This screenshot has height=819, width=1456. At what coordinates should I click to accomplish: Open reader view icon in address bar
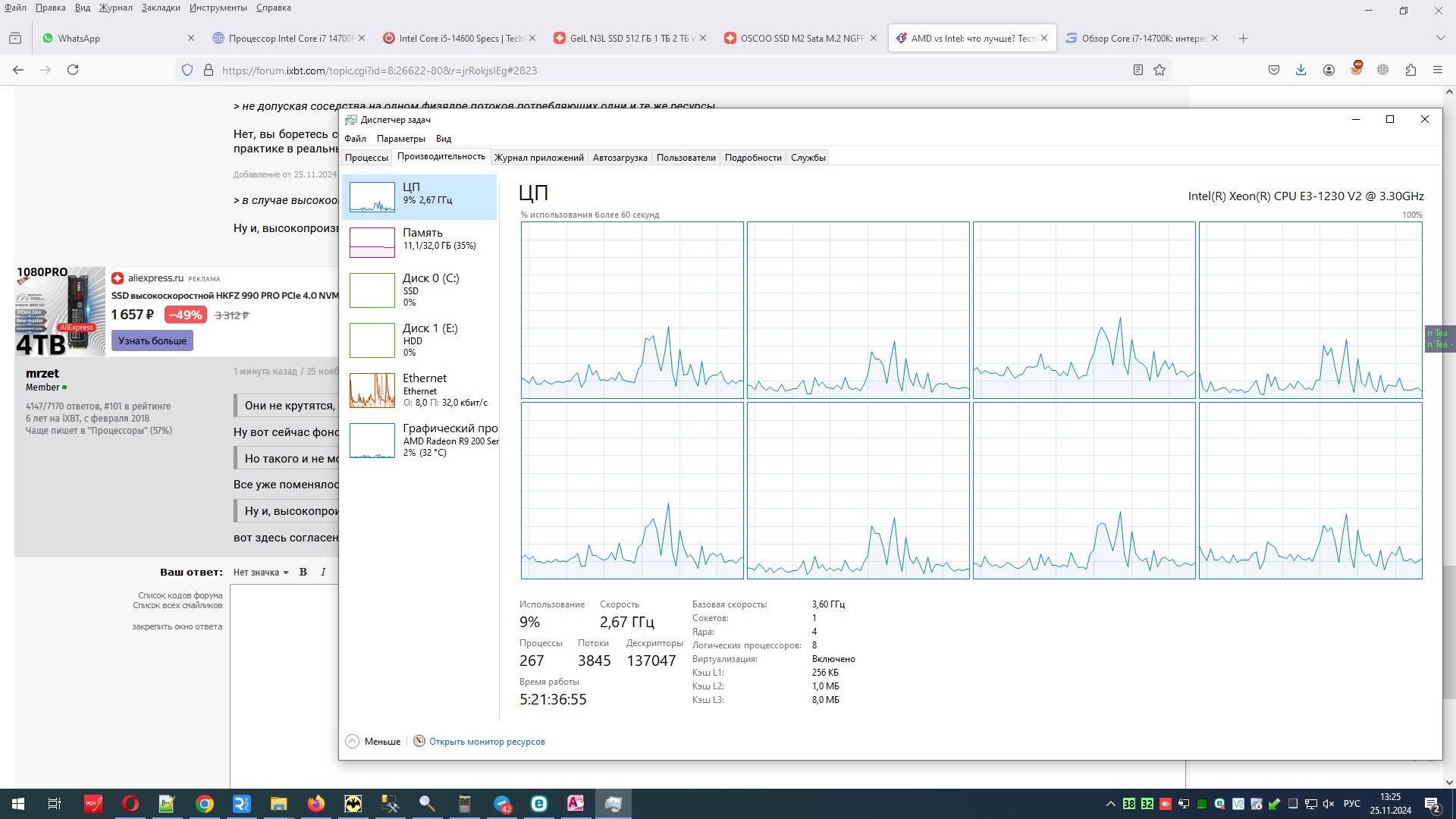click(x=1137, y=70)
